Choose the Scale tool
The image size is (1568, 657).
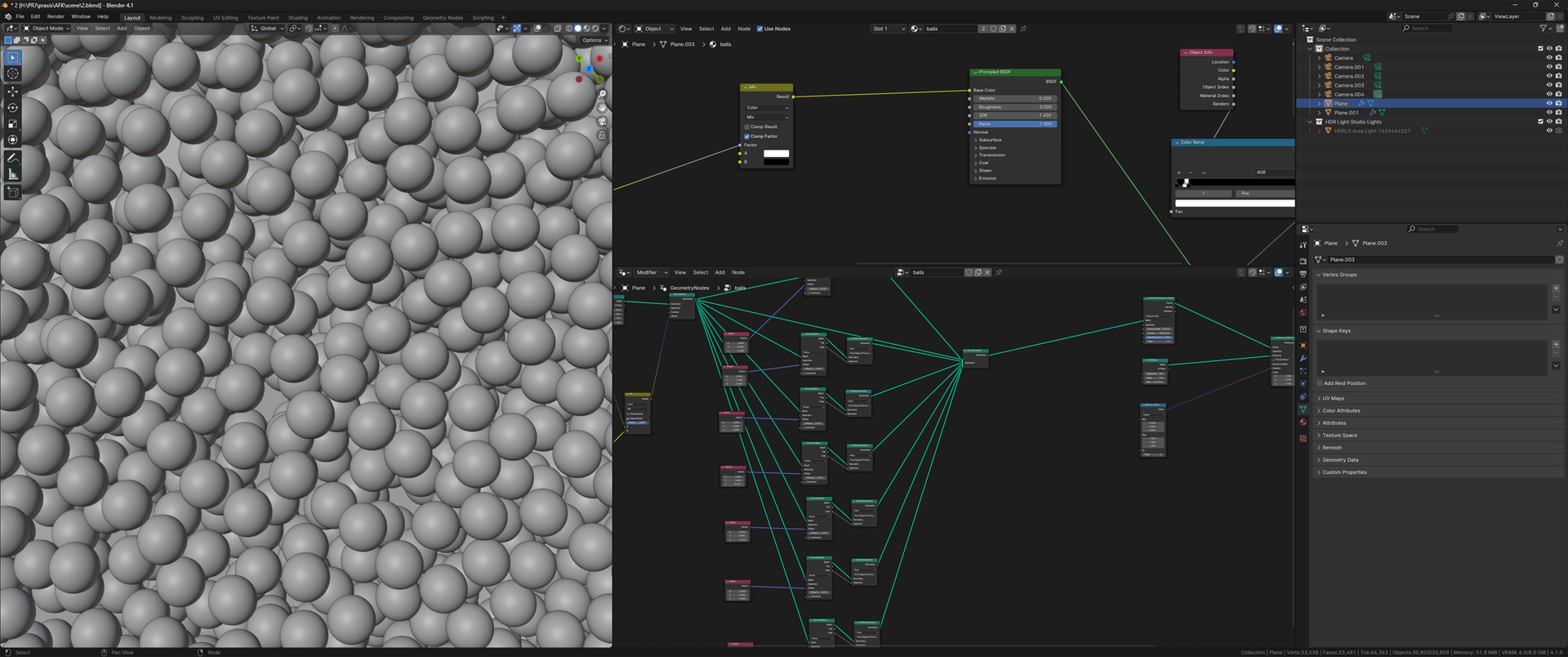12,123
